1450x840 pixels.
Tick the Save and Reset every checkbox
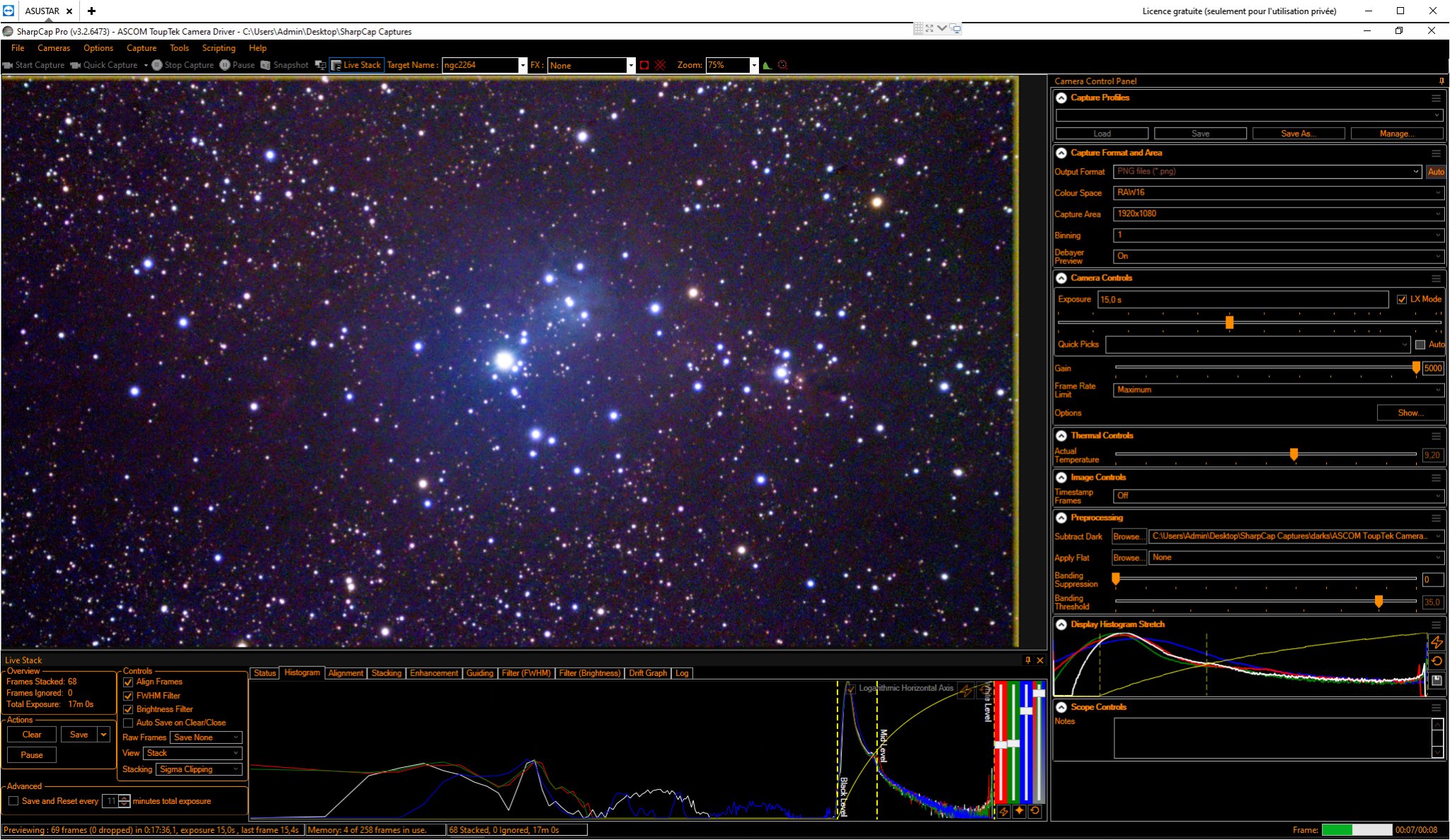point(13,801)
